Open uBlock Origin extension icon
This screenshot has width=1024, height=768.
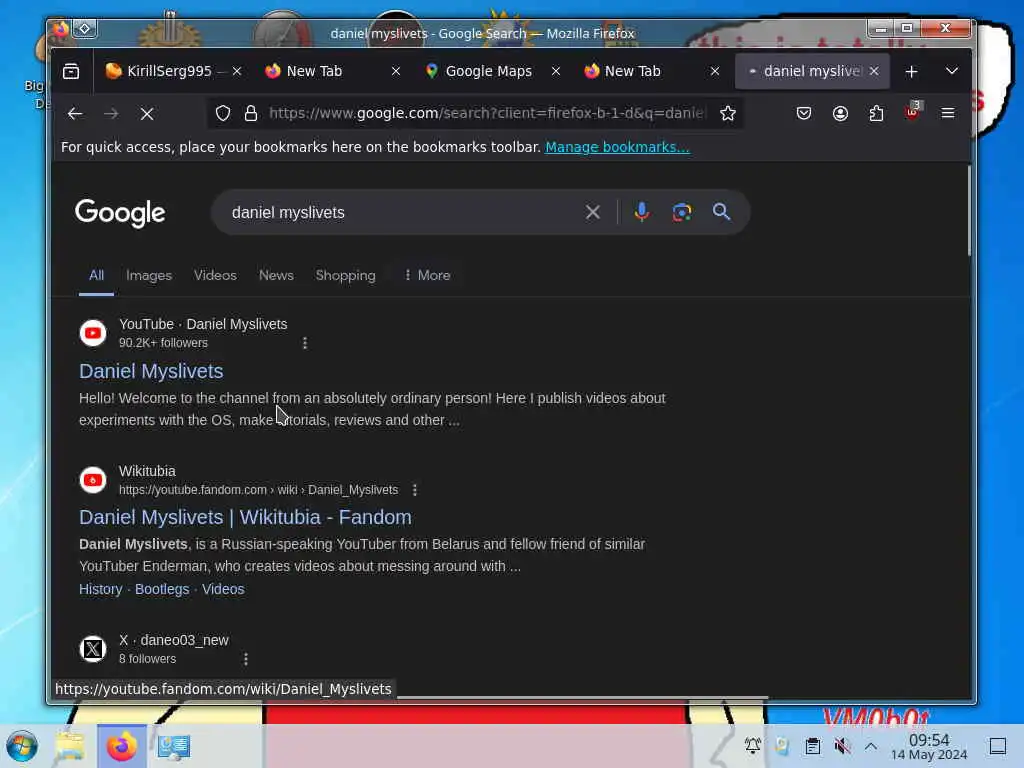(x=912, y=112)
